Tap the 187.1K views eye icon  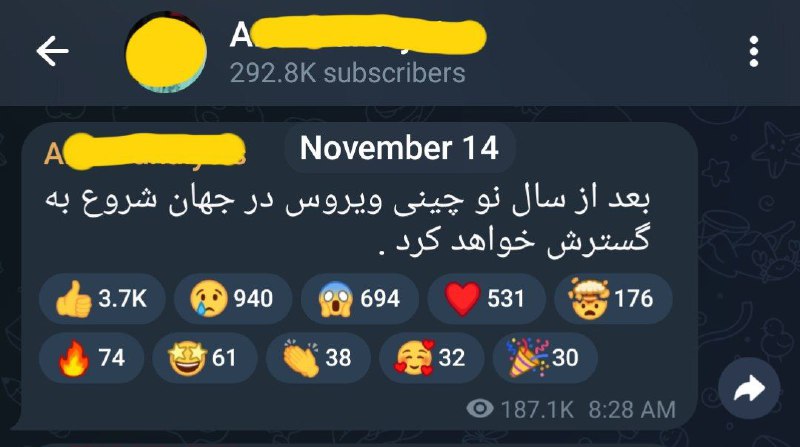coord(480,409)
